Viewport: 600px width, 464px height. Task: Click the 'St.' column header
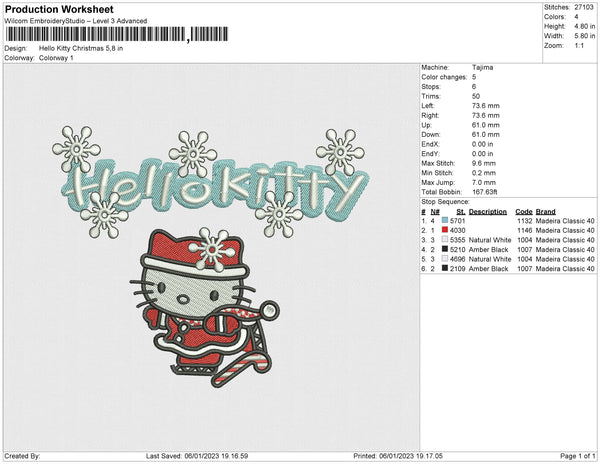(x=461, y=212)
